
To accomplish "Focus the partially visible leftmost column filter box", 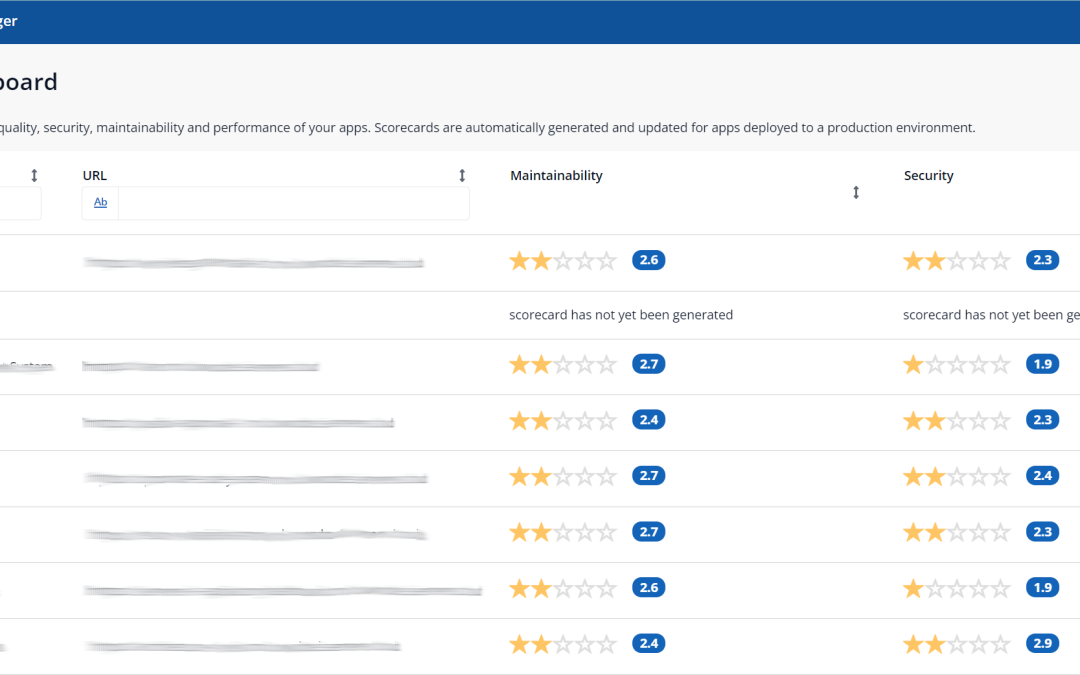I will click(20, 203).
